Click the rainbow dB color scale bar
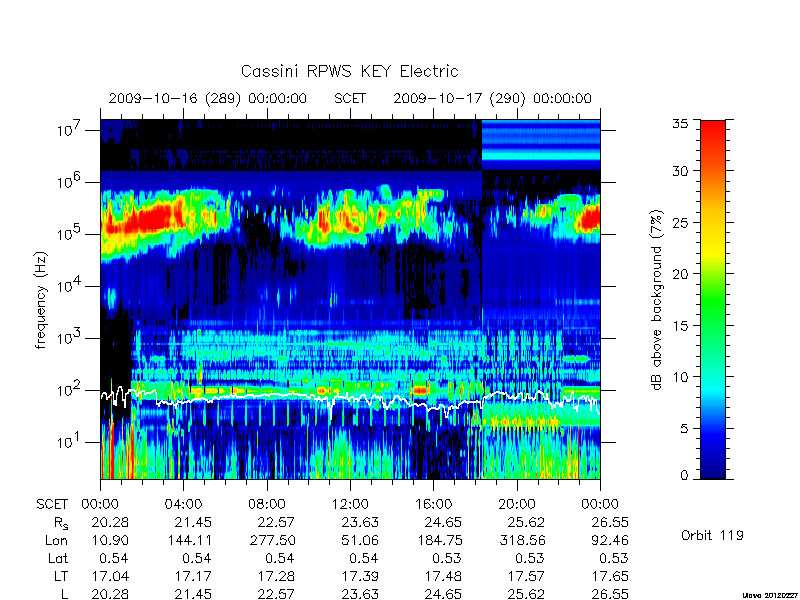Viewport: 800px width, 600px height. click(713, 299)
